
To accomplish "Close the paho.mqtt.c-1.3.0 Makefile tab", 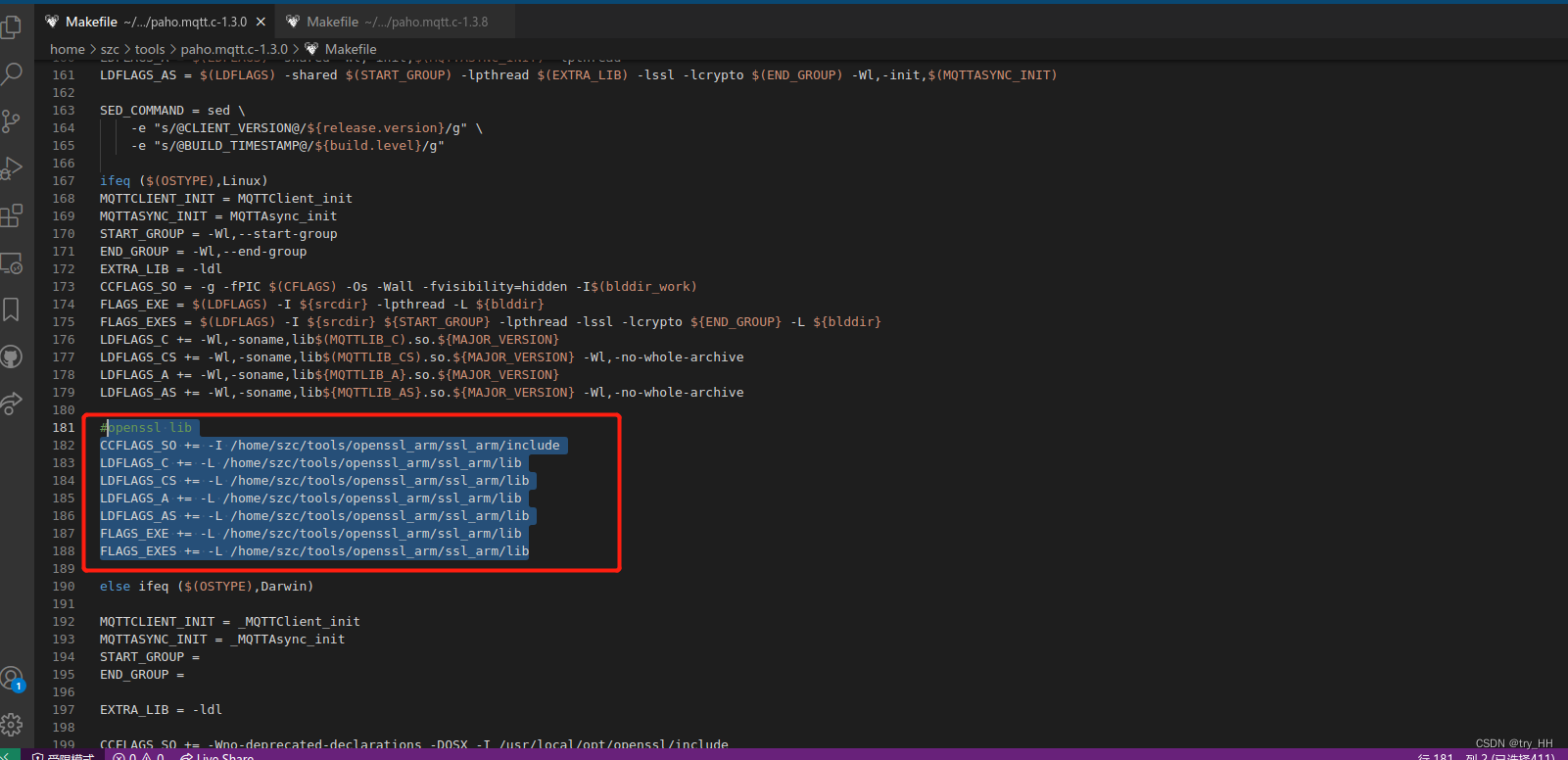I will (261, 22).
